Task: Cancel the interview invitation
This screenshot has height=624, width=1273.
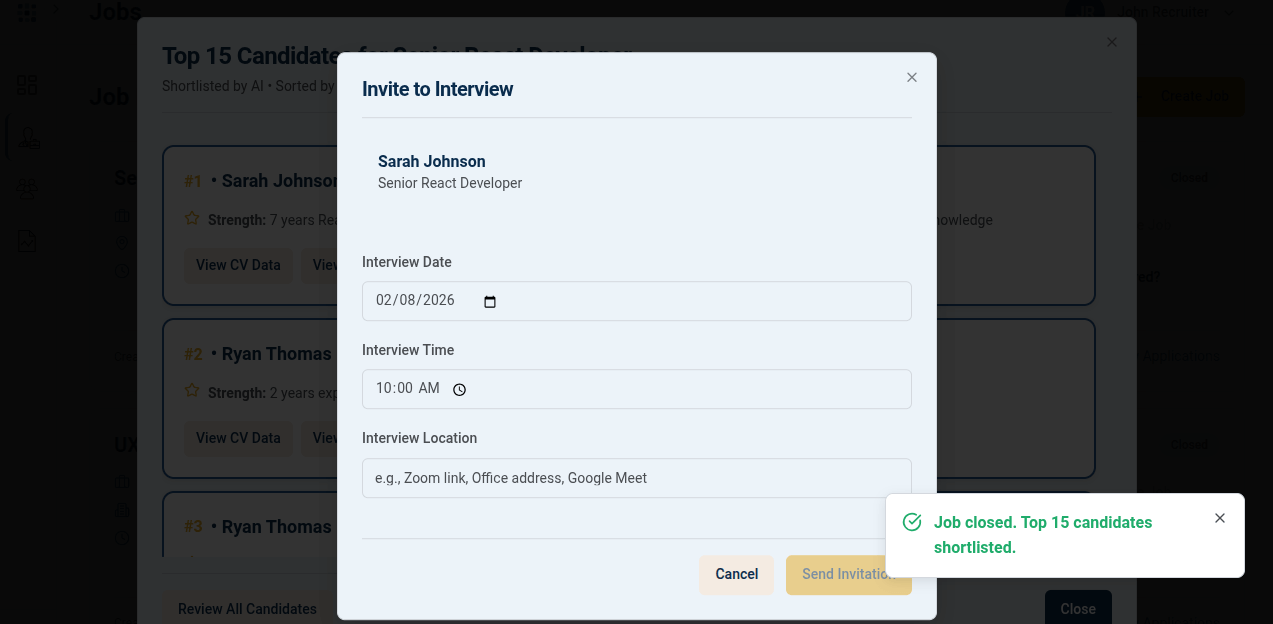Action: (736, 574)
